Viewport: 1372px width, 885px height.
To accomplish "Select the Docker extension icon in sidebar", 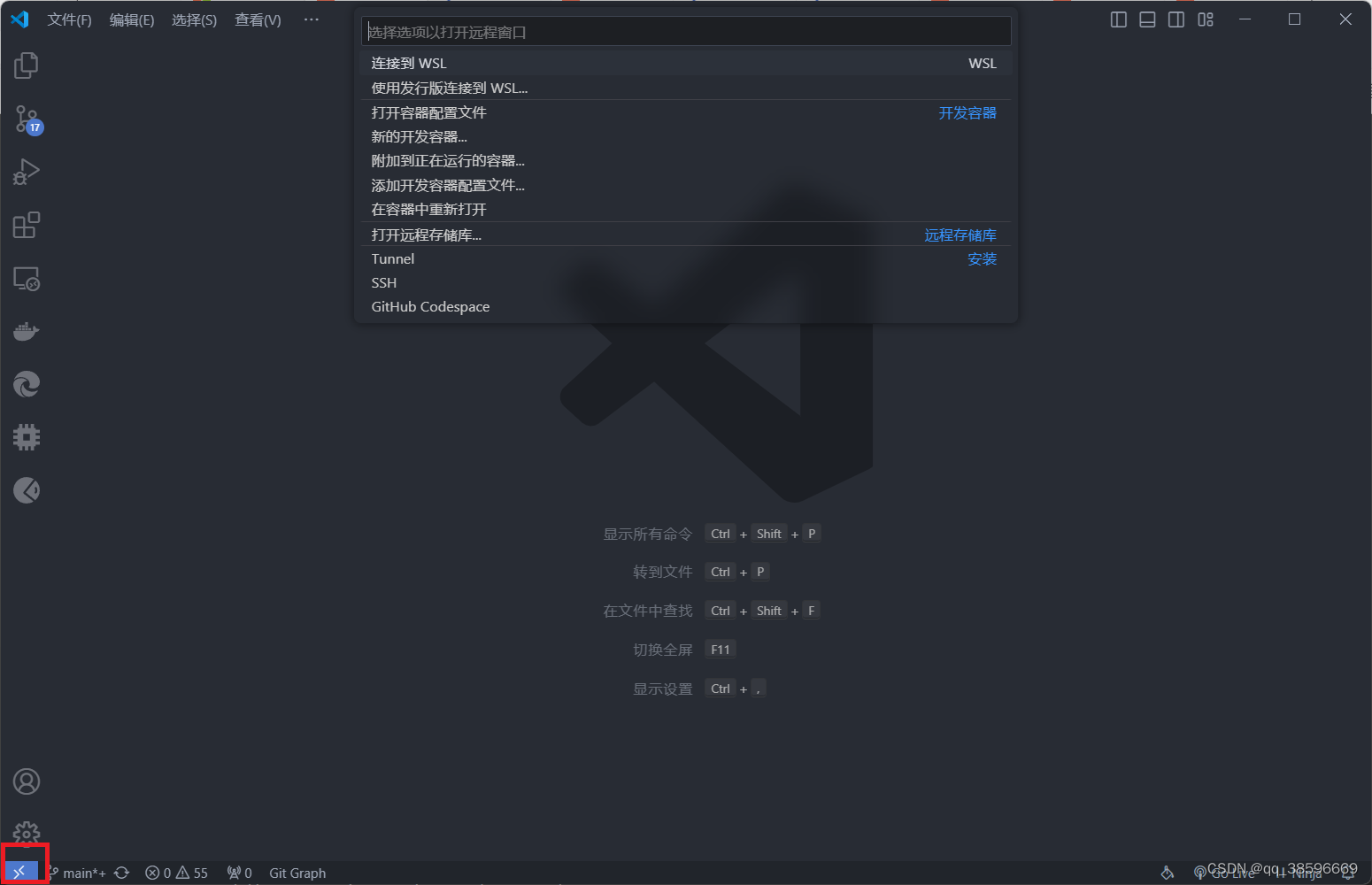I will point(26,331).
